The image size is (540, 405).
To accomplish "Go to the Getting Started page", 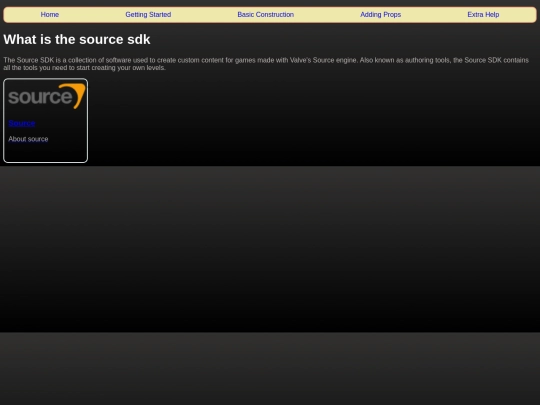I will pyautogui.click(x=148, y=14).
